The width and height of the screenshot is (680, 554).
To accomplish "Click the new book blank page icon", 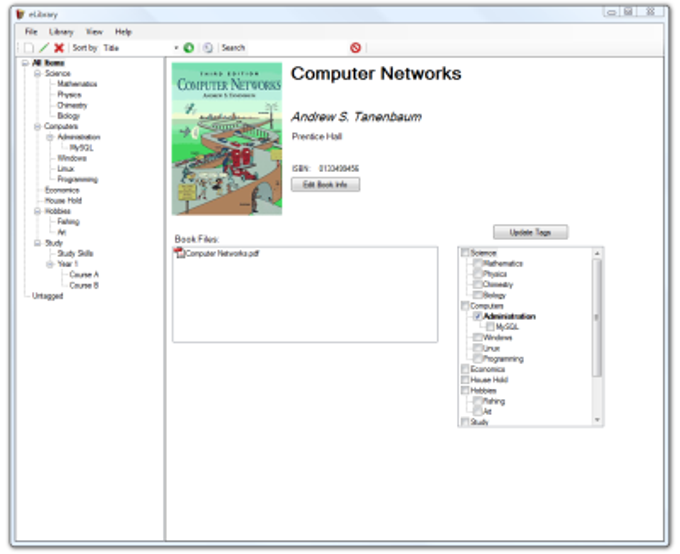I will 29,48.
